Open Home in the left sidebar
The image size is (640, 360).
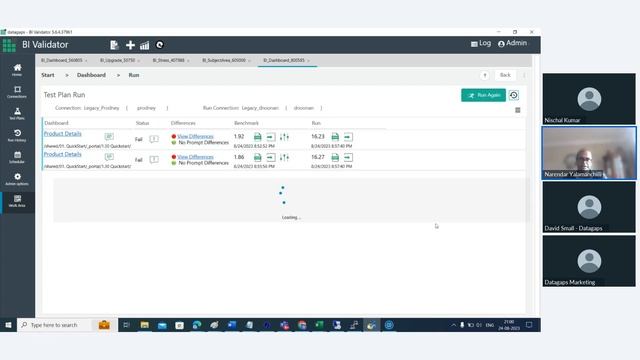[17, 70]
